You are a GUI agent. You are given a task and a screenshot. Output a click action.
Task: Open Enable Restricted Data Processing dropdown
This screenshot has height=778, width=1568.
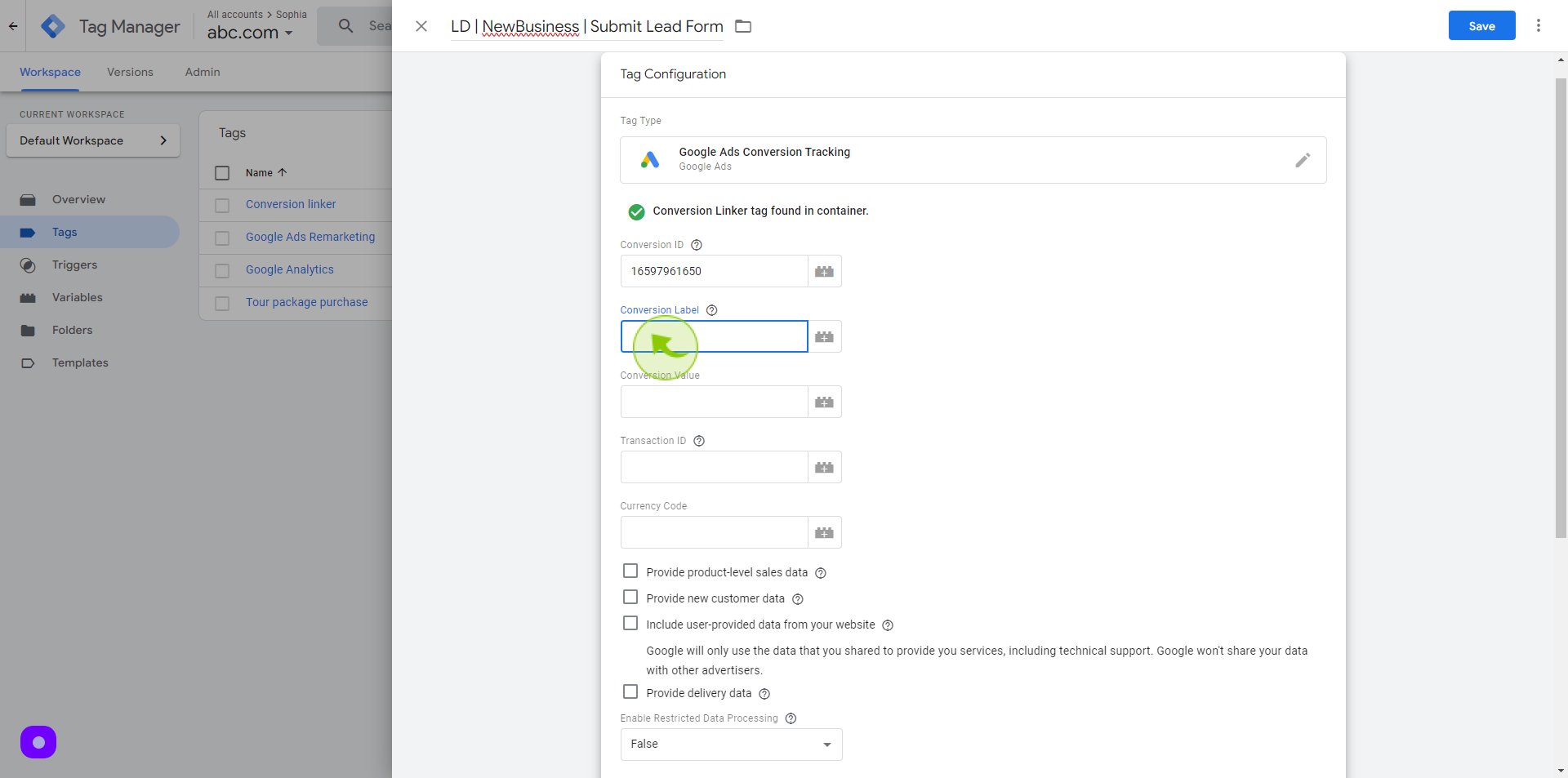click(x=731, y=745)
